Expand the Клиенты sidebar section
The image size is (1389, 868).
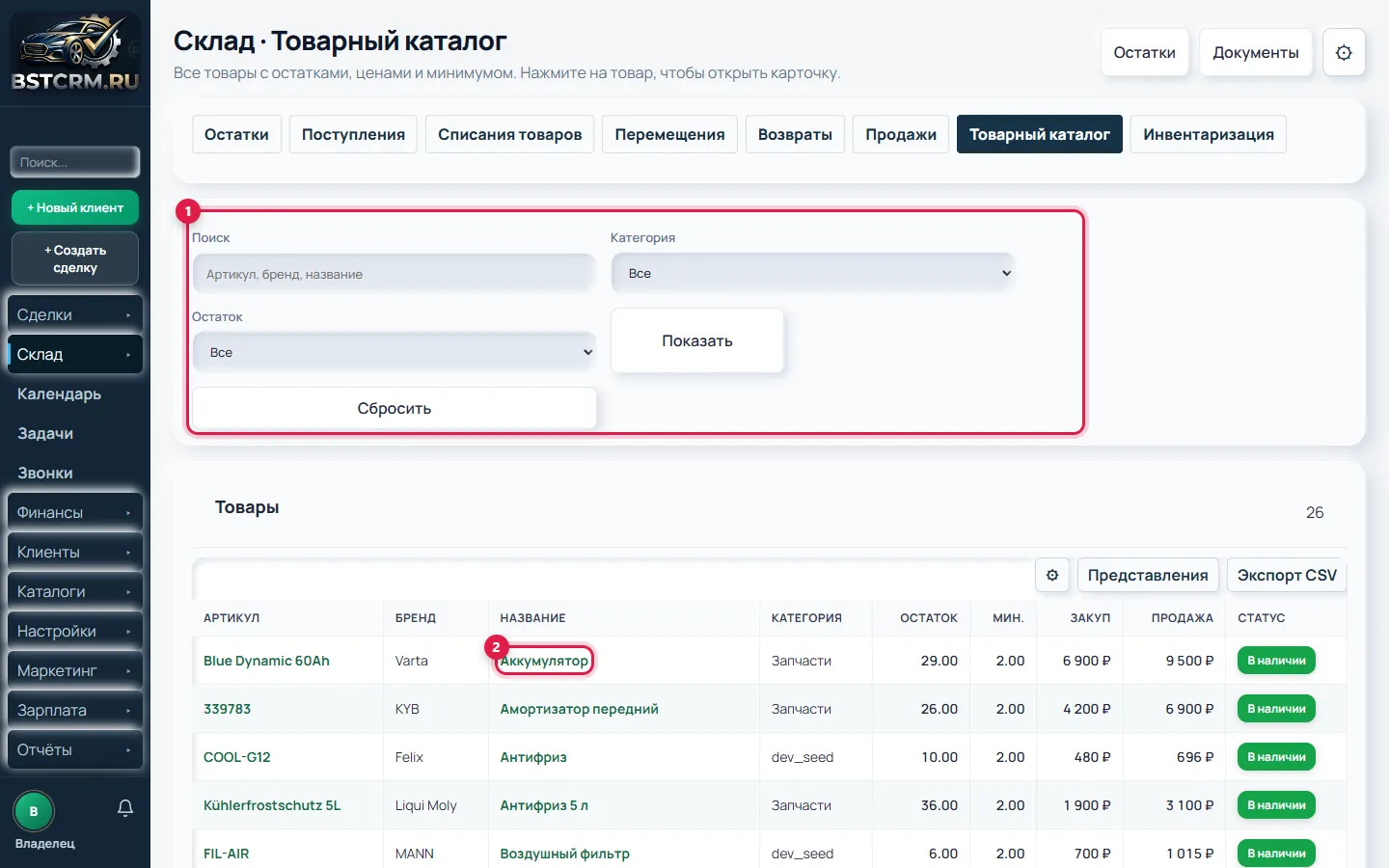click(x=75, y=552)
